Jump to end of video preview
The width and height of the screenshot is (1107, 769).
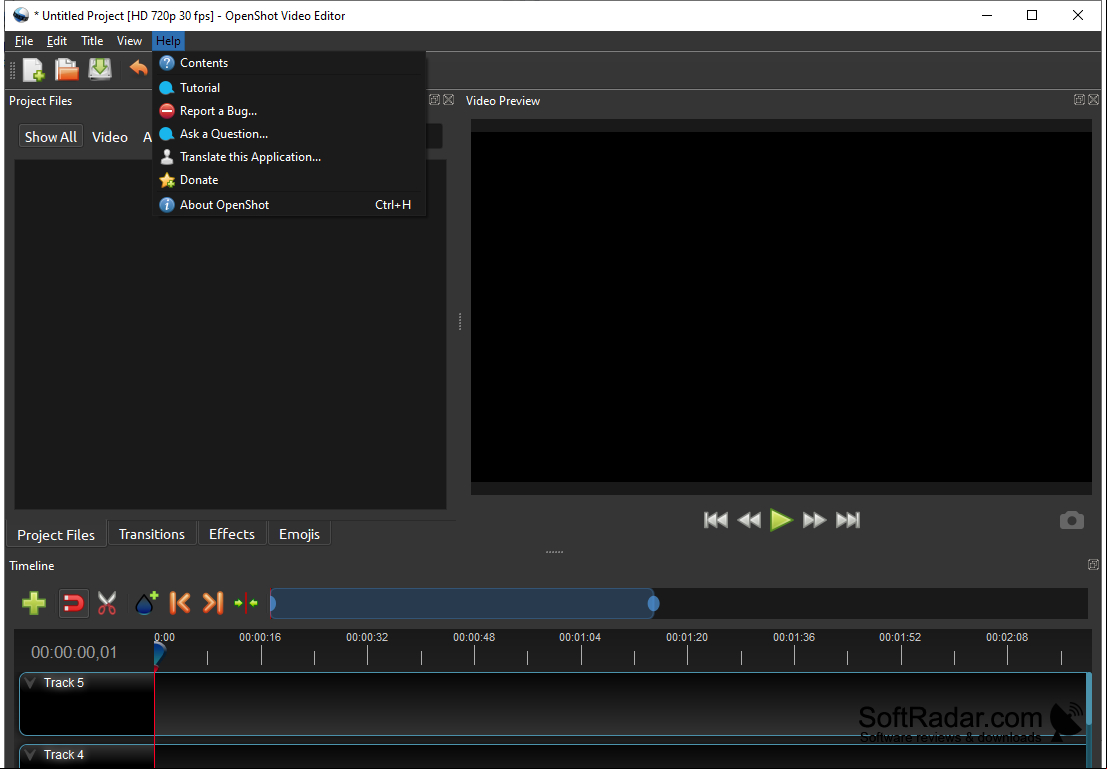(x=848, y=520)
